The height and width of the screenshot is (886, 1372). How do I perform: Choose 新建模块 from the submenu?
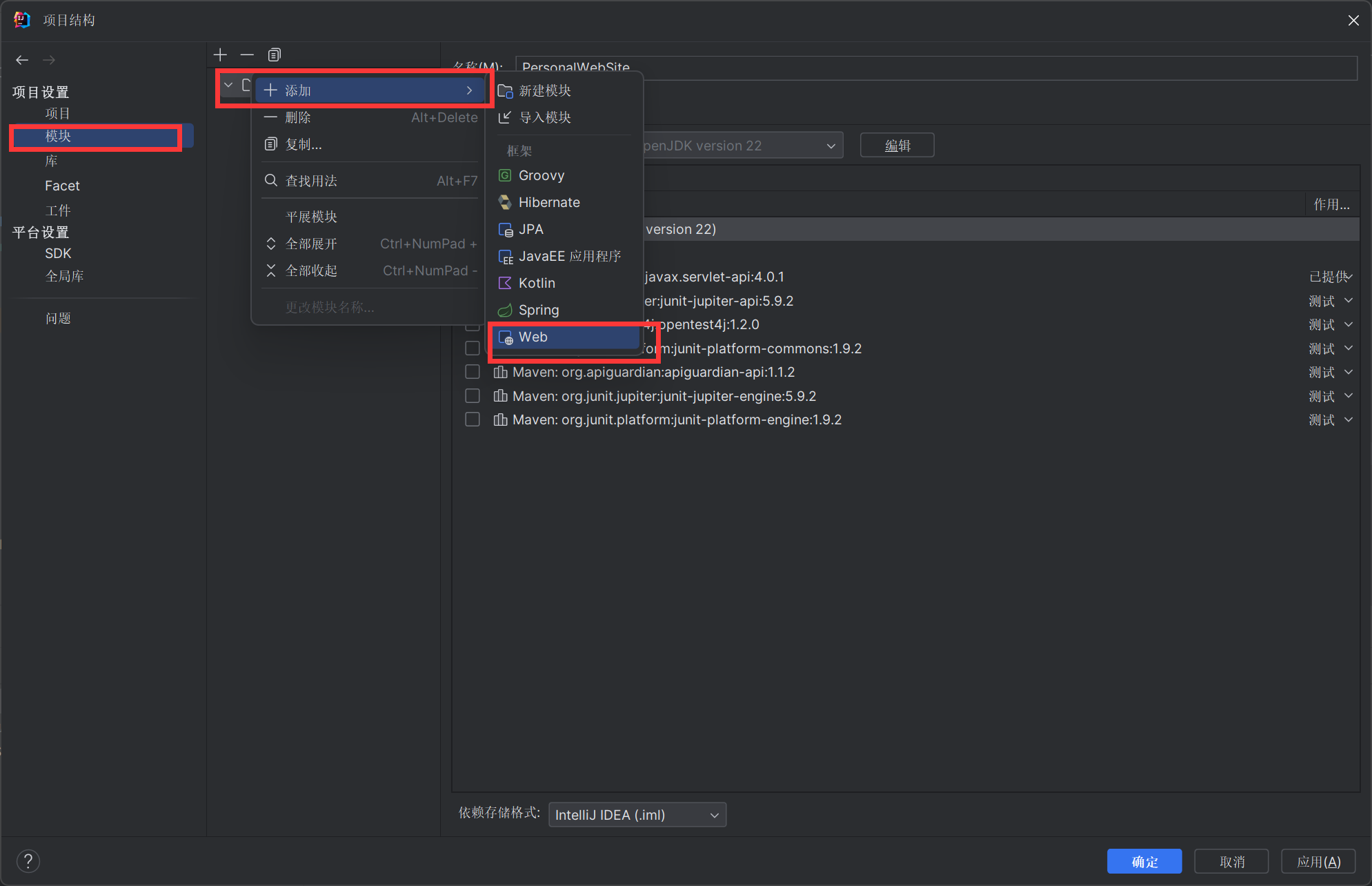pyautogui.click(x=564, y=90)
